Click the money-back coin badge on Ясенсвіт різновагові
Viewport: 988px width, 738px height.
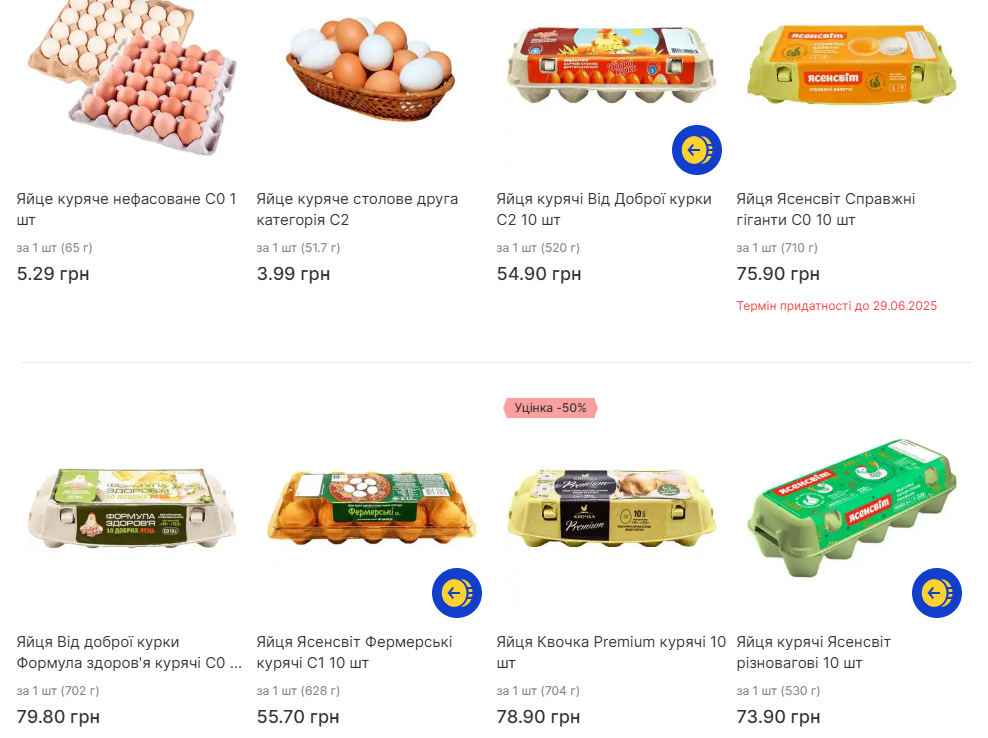click(937, 593)
